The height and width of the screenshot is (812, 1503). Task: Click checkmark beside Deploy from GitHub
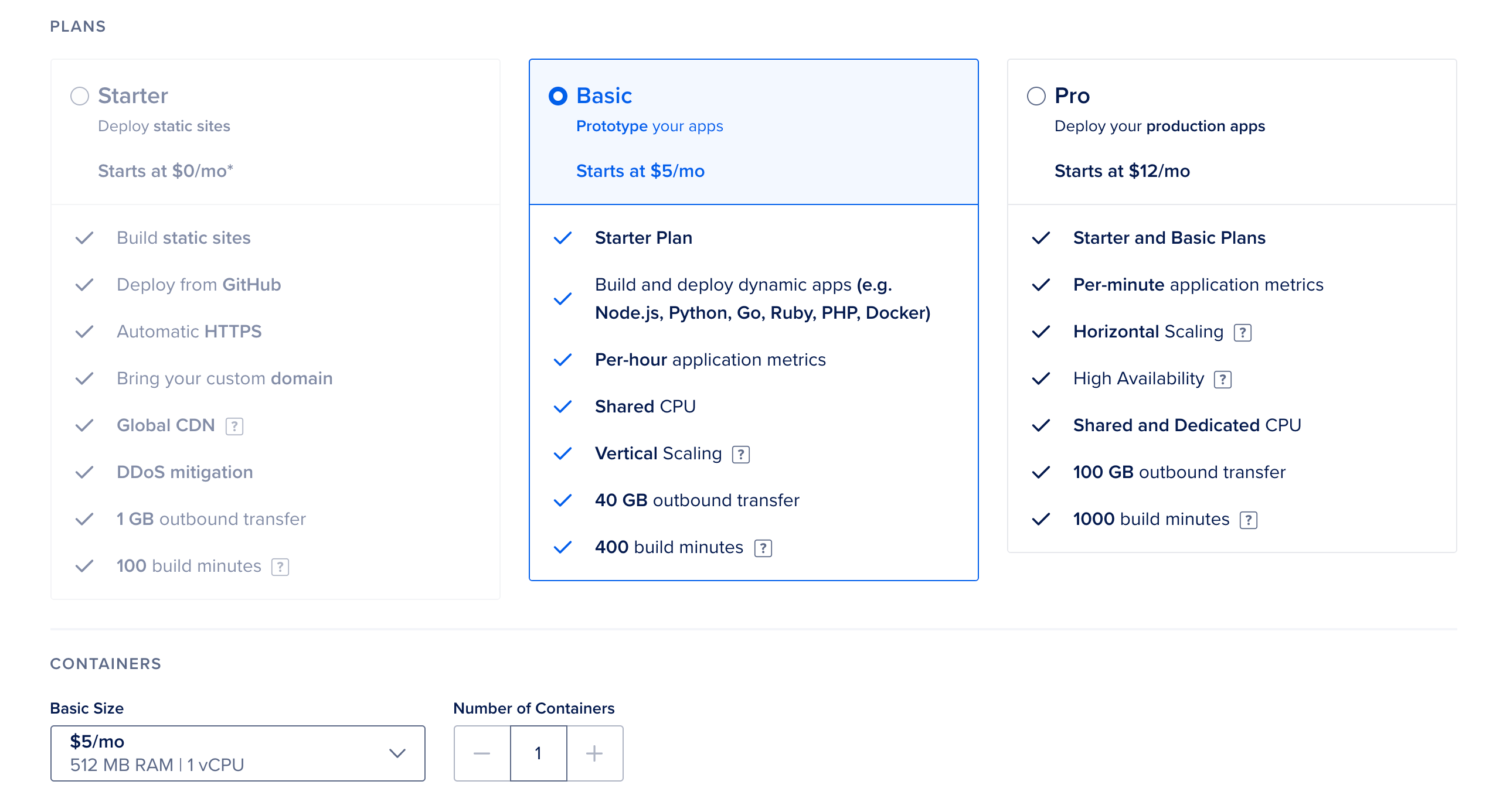pyautogui.click(x=84, y=285)
